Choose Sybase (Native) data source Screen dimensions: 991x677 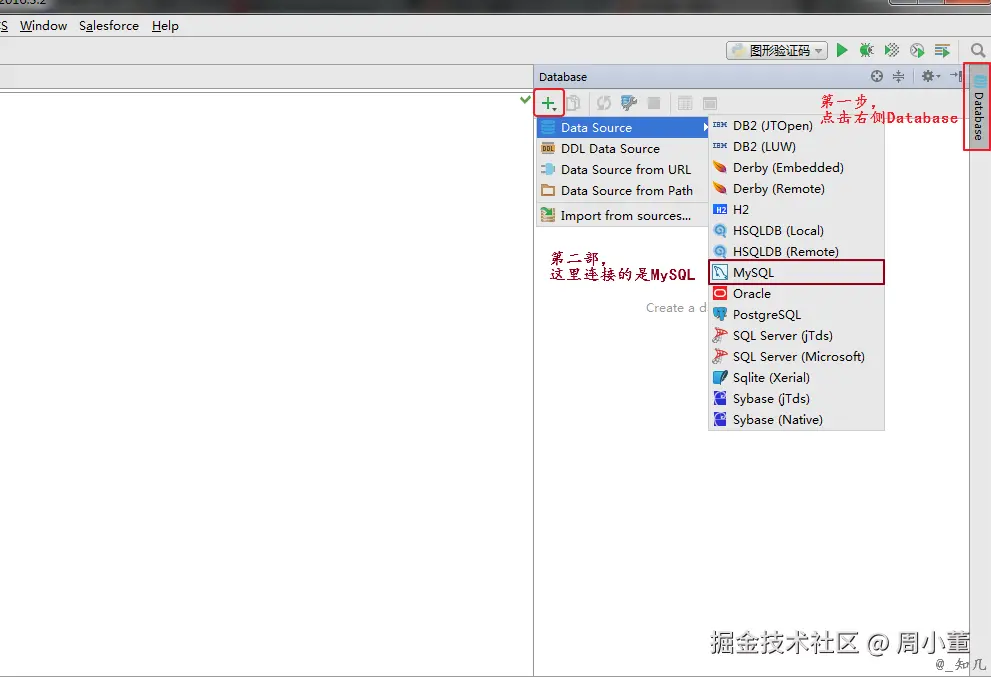tap(796, 420)
